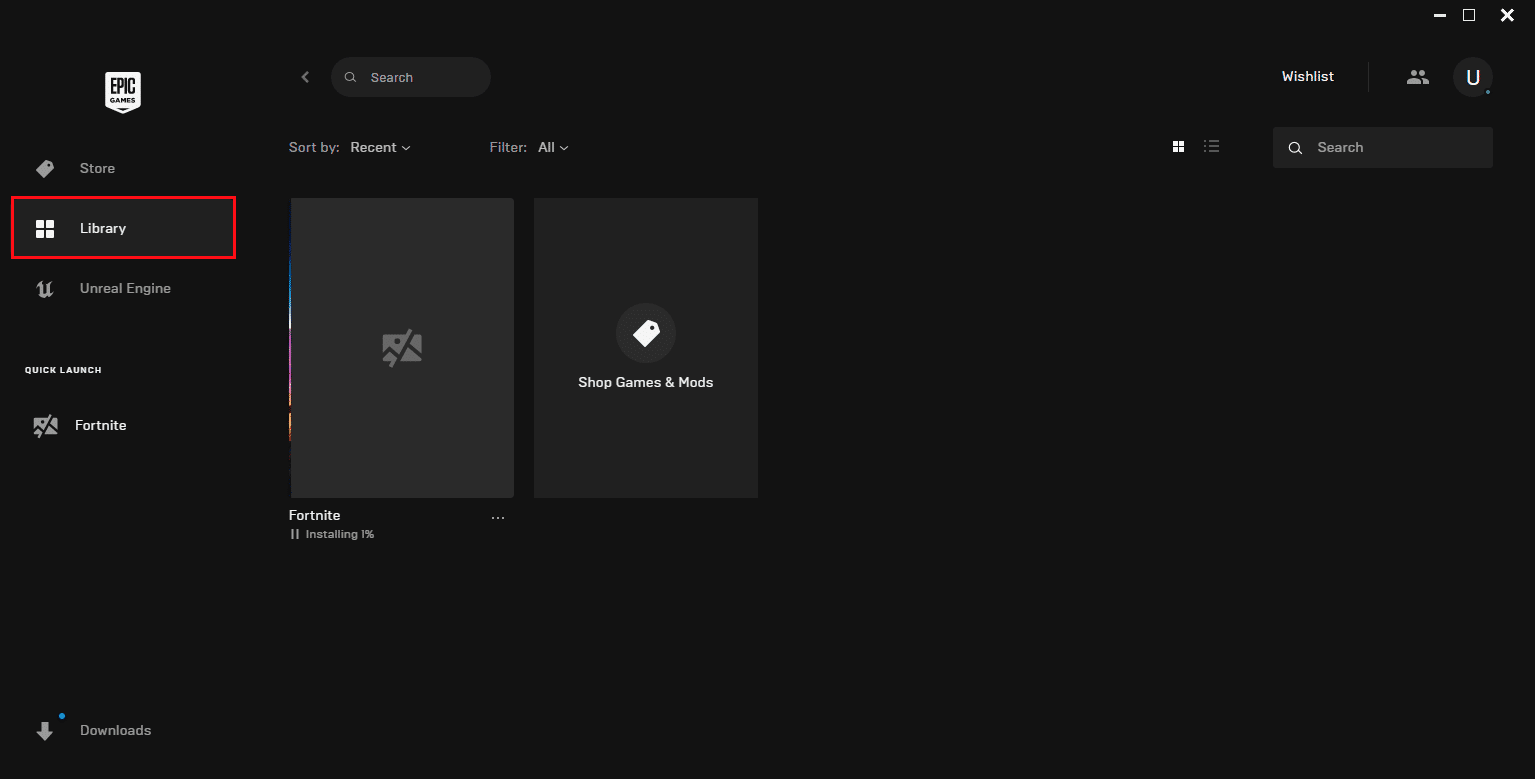Expand the Sort by Recent dropdown
Image resolution: width=1535 pixels, height=779 pixels.
pyautogui.click(x=380, y=147)
